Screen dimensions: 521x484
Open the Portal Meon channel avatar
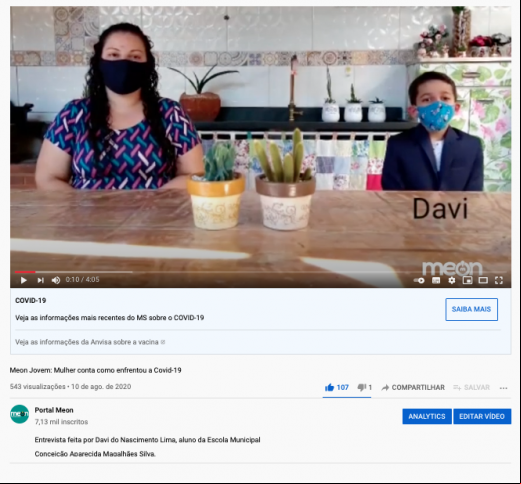tap(19, 414)
